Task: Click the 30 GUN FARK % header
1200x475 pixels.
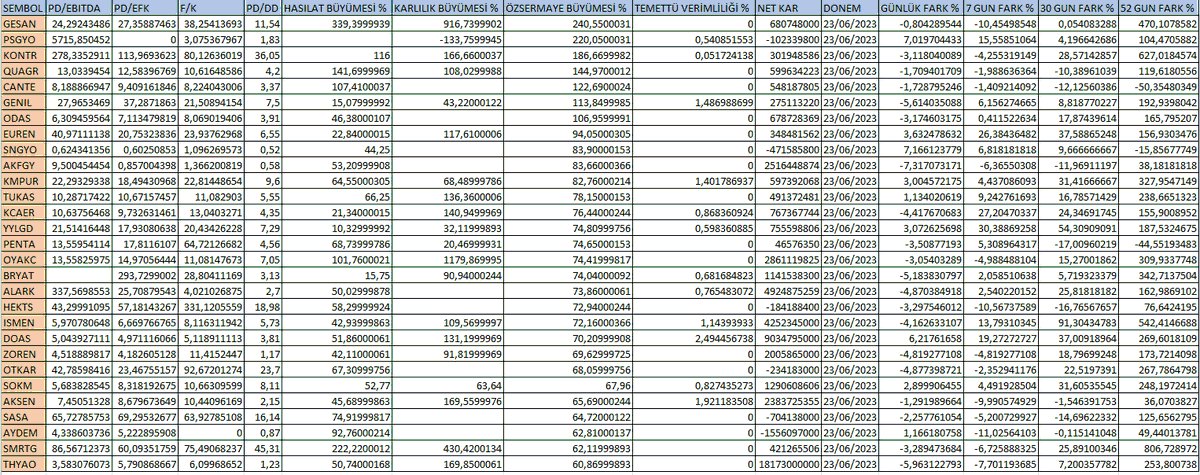Action: pos(1078,7)
